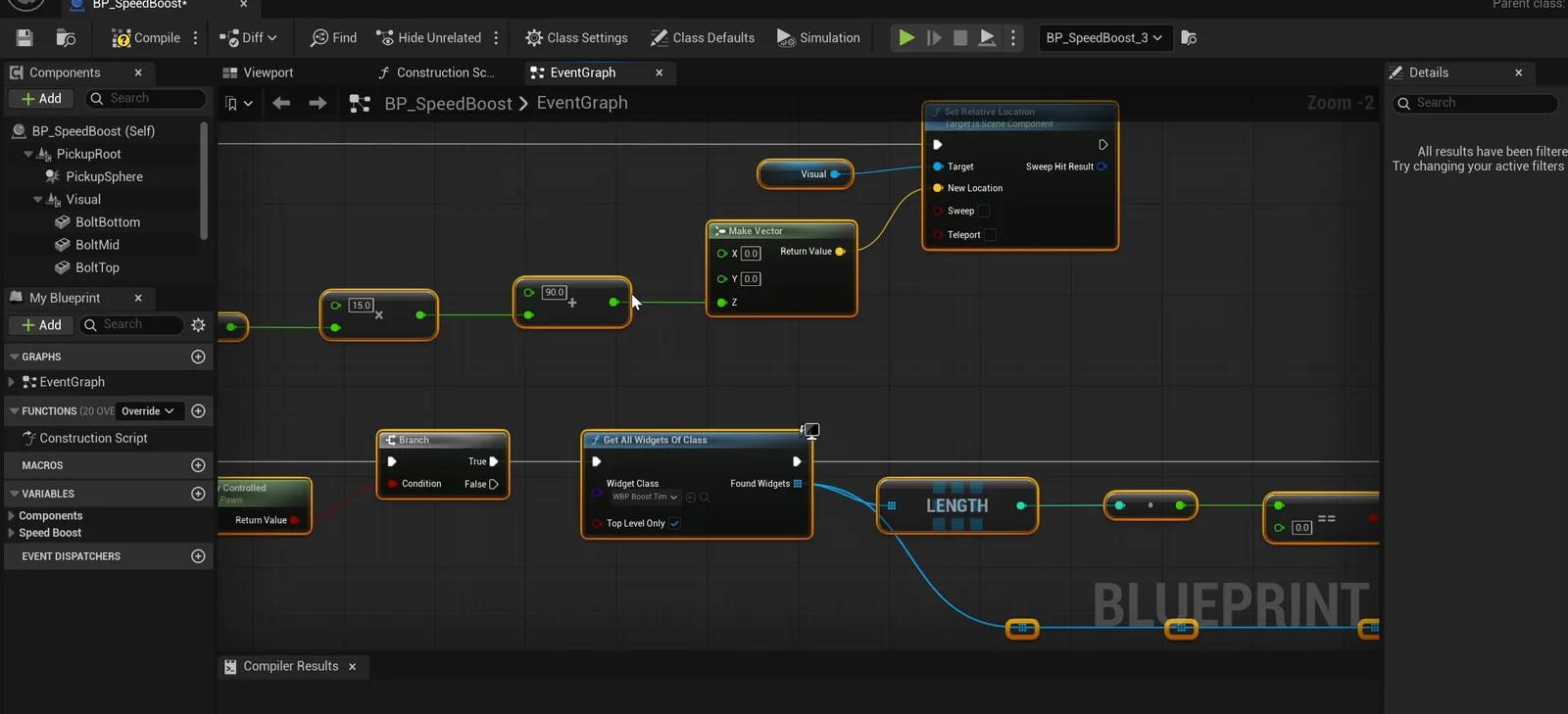Uncheck the Top Level Only checkbox

click(674, 524)
